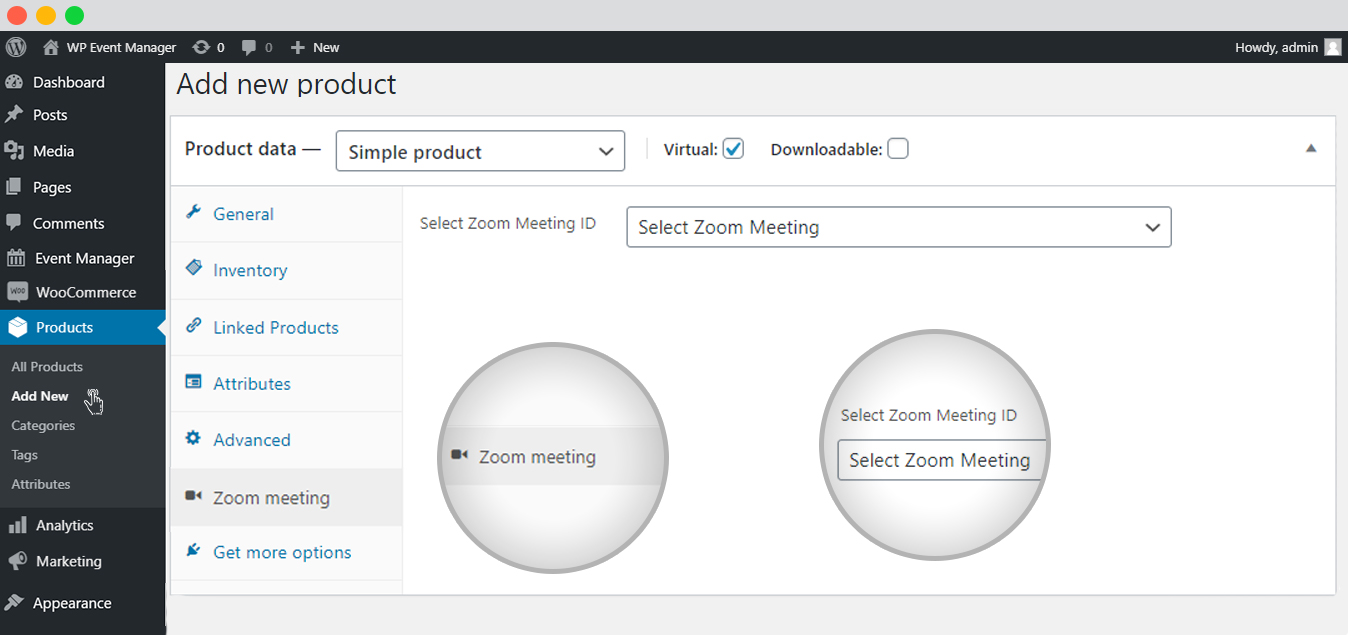Switch to the Advanced tab
The height and width of the screenshot is (635, 1348).
tap(286, 440)
